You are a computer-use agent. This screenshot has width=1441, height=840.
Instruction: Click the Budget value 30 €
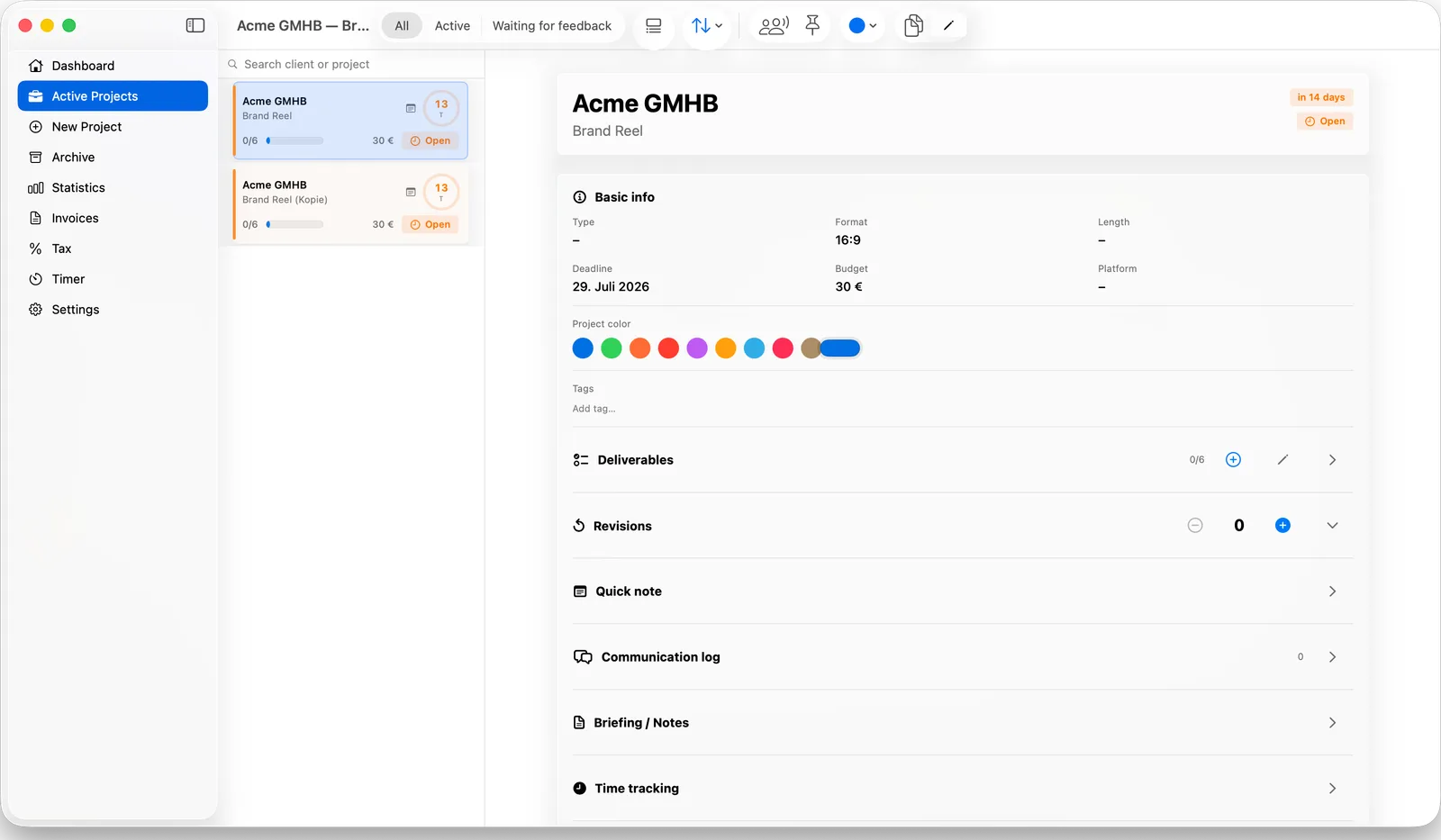click(848, 287)
